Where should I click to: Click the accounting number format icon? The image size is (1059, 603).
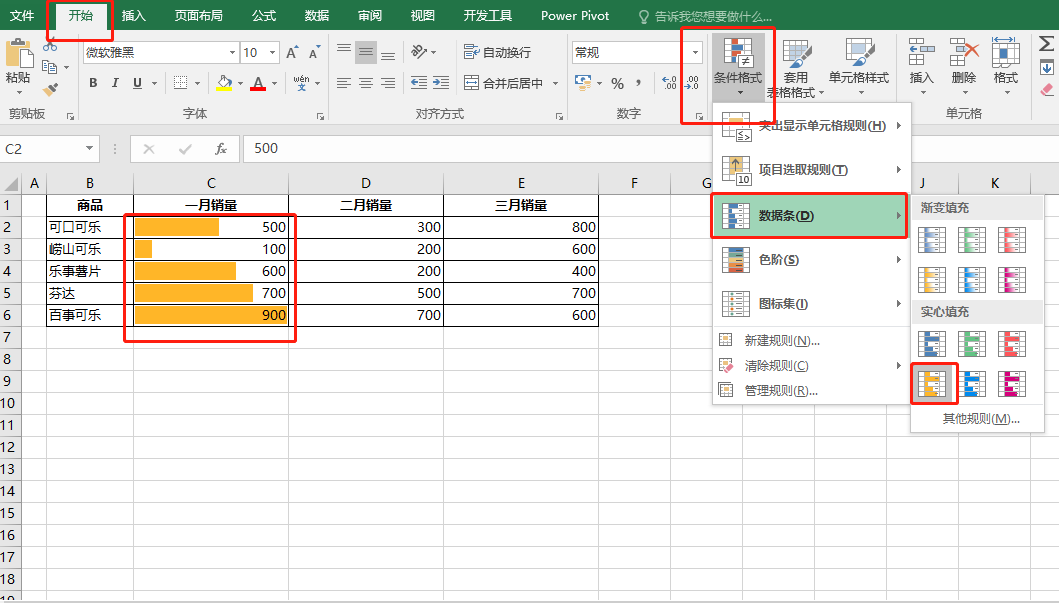(x=582, y=83)
